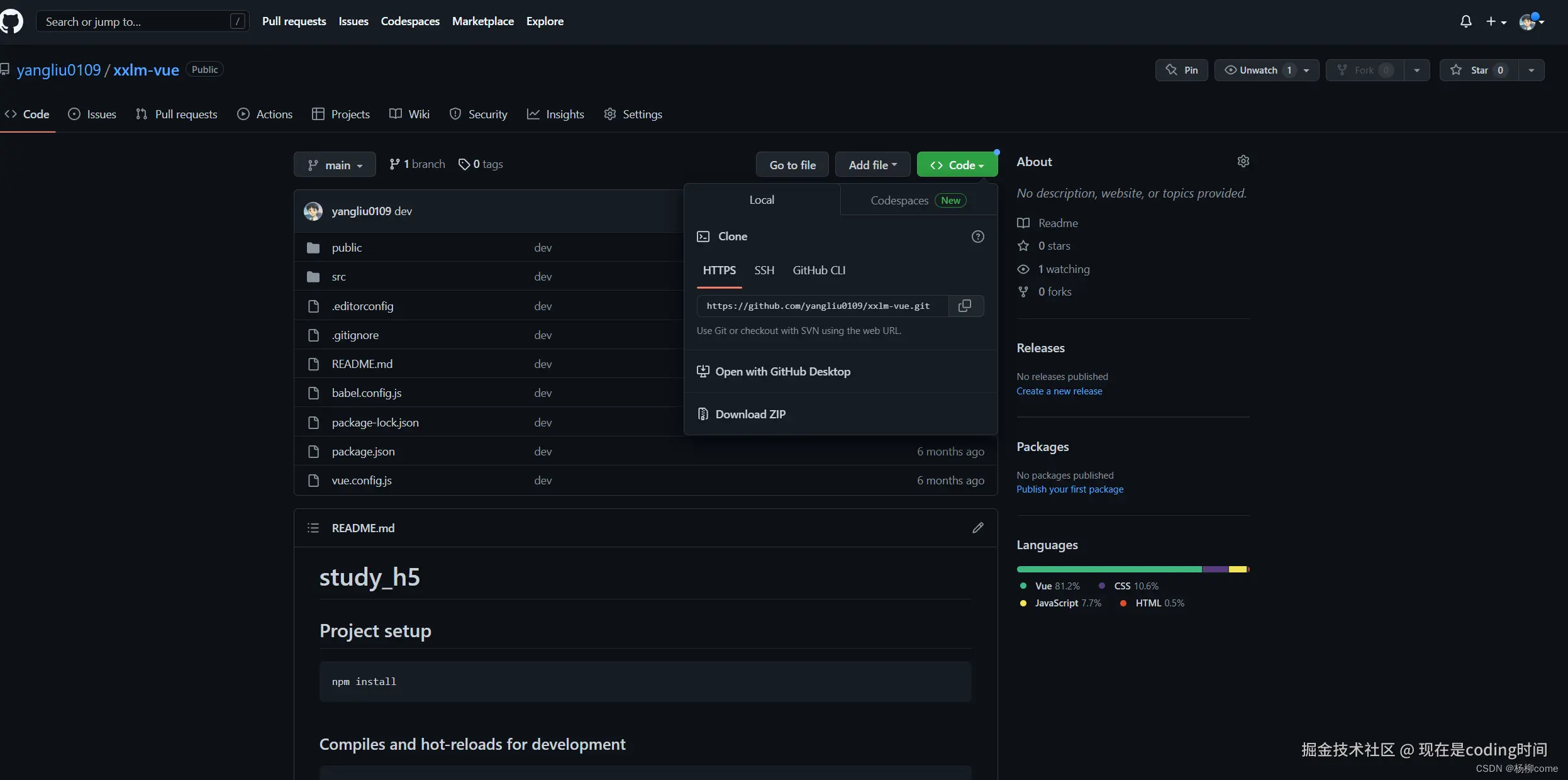Click the notifications bell icon
Screen dimensions: 1568x780
[1465, 21]
